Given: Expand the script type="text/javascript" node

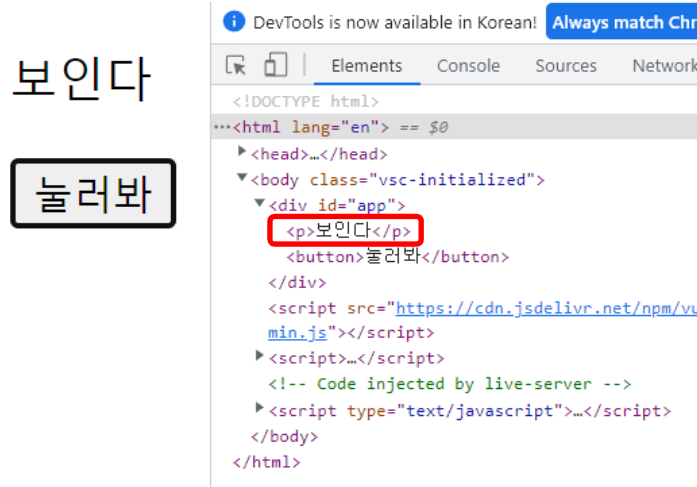Looking at the screenshot, I should [x=260, y=407].
